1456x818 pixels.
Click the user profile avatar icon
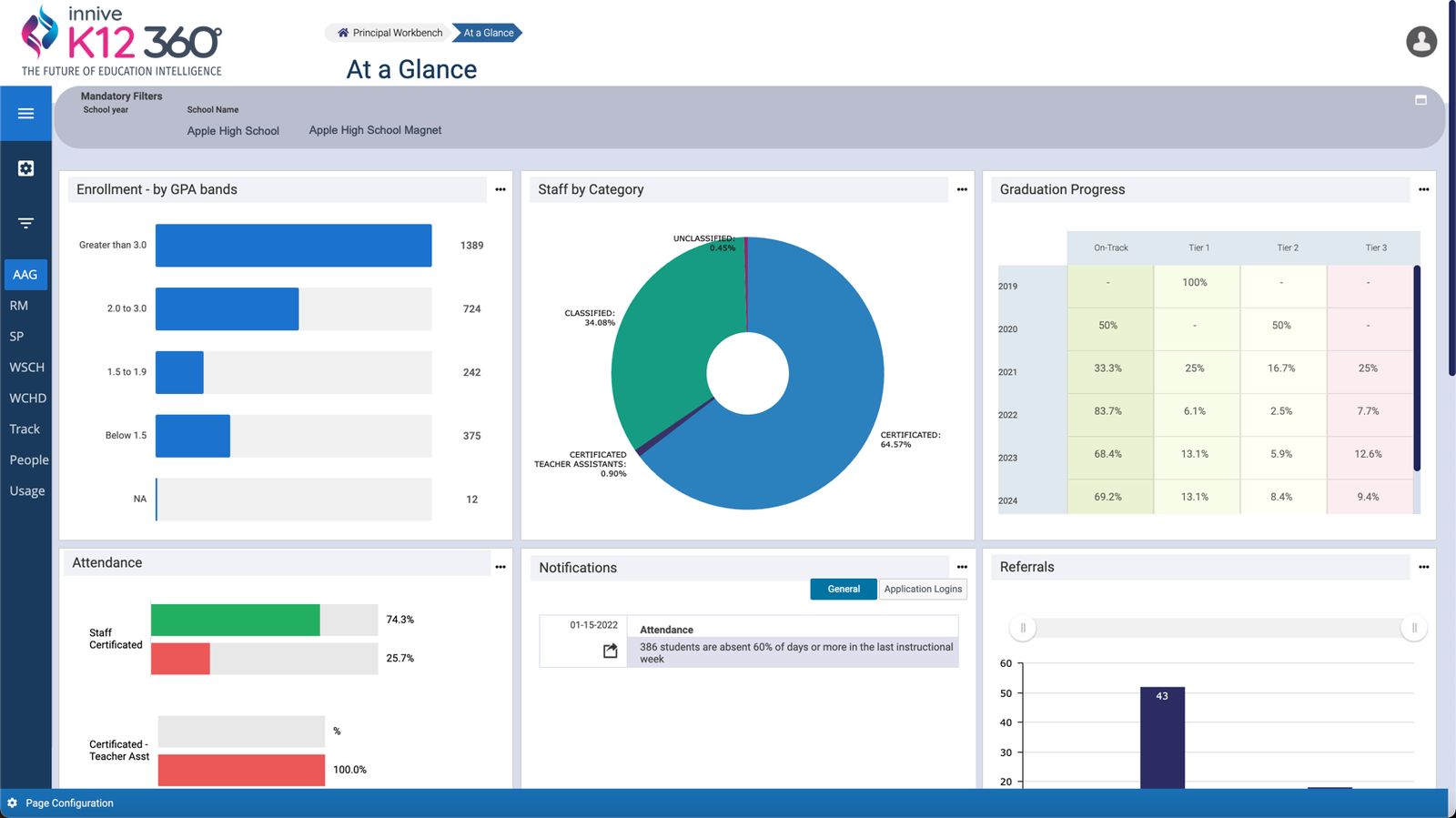(x=1421, y=42)
